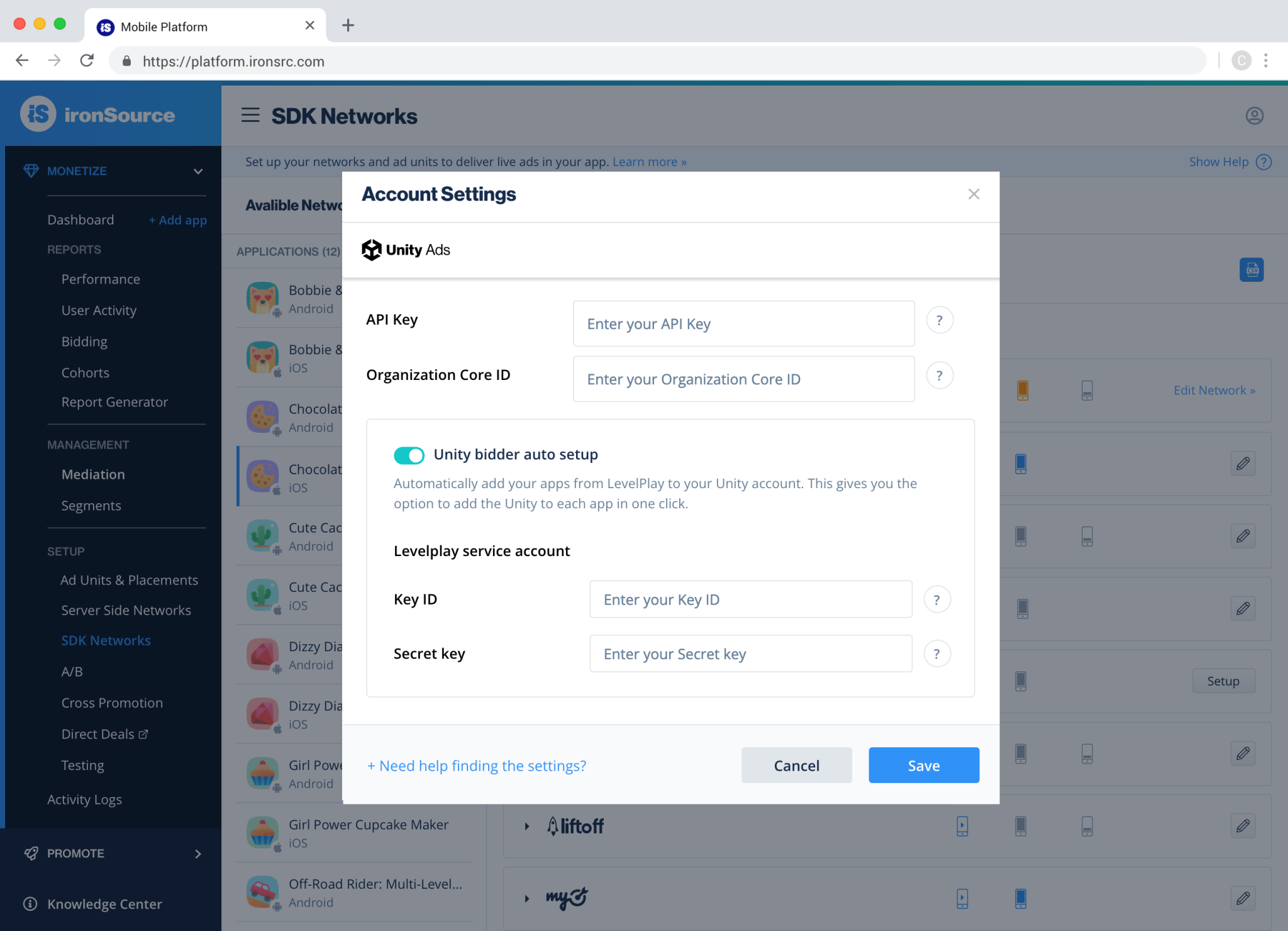Save the Unity Ads account settings
Screen dimensions: 1288x931
[x=923, y=765]
